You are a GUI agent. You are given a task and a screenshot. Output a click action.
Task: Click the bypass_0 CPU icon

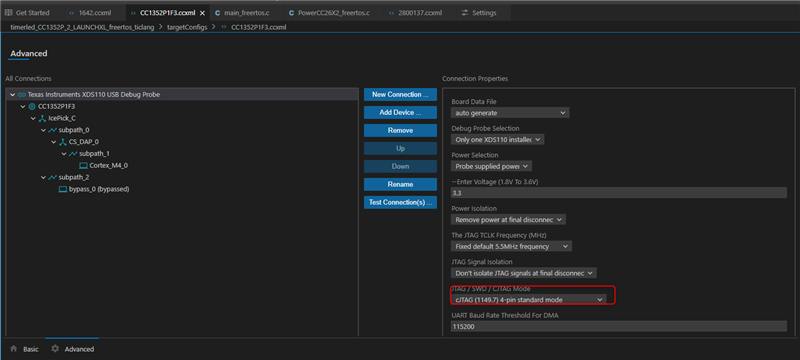click(x=63, y=189)
